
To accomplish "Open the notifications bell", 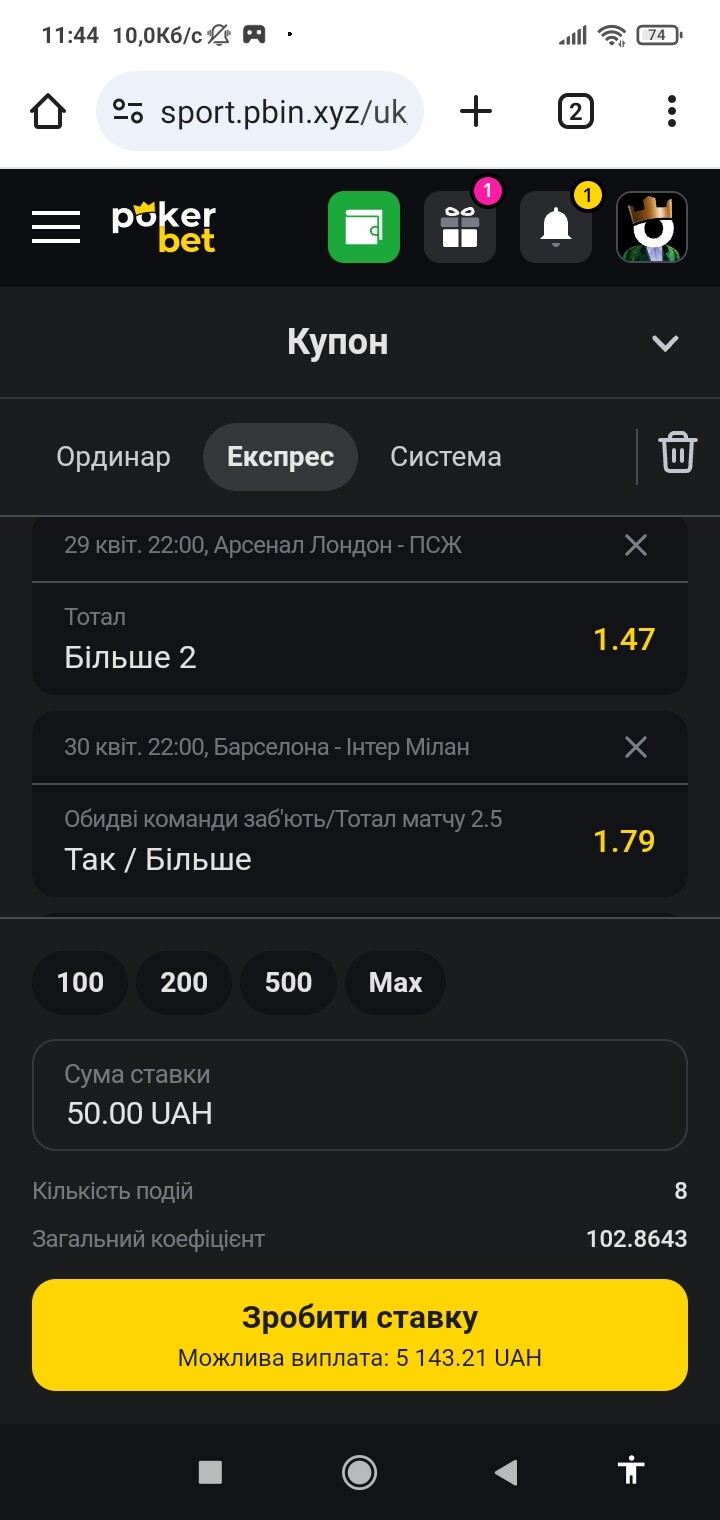I will point(556,227).
